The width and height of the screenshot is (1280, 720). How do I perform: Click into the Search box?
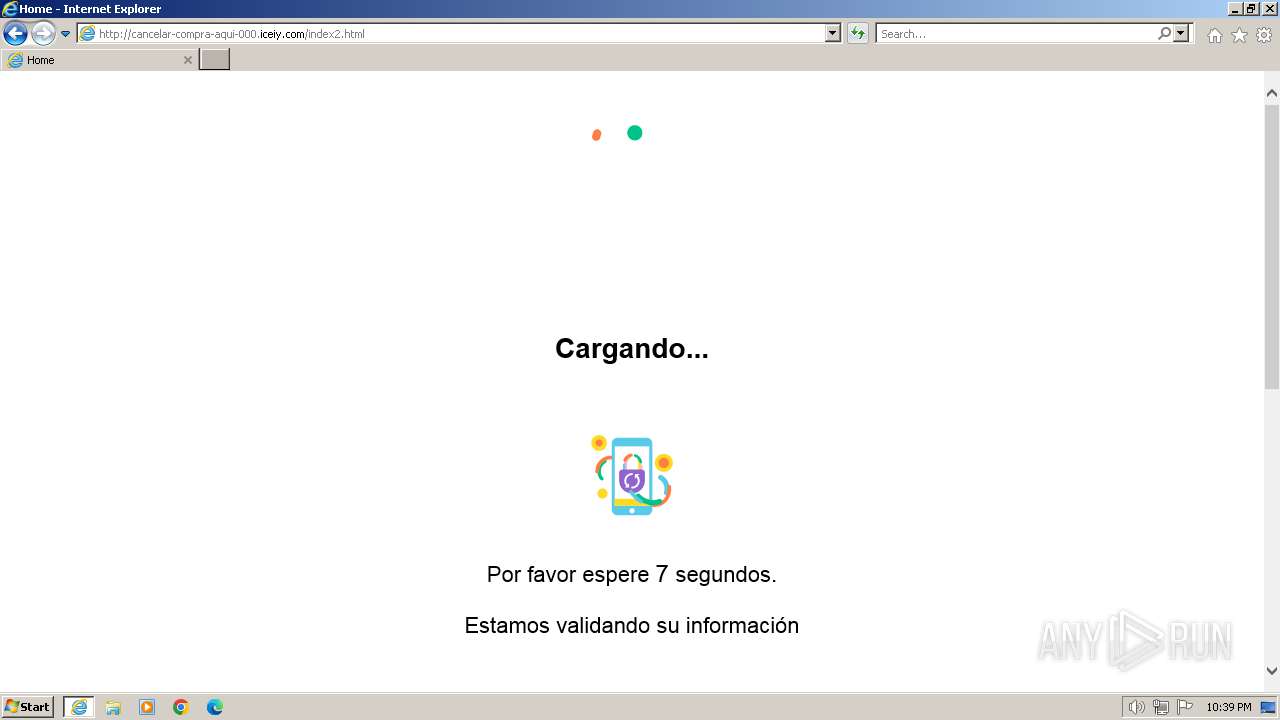point(1017,33)
